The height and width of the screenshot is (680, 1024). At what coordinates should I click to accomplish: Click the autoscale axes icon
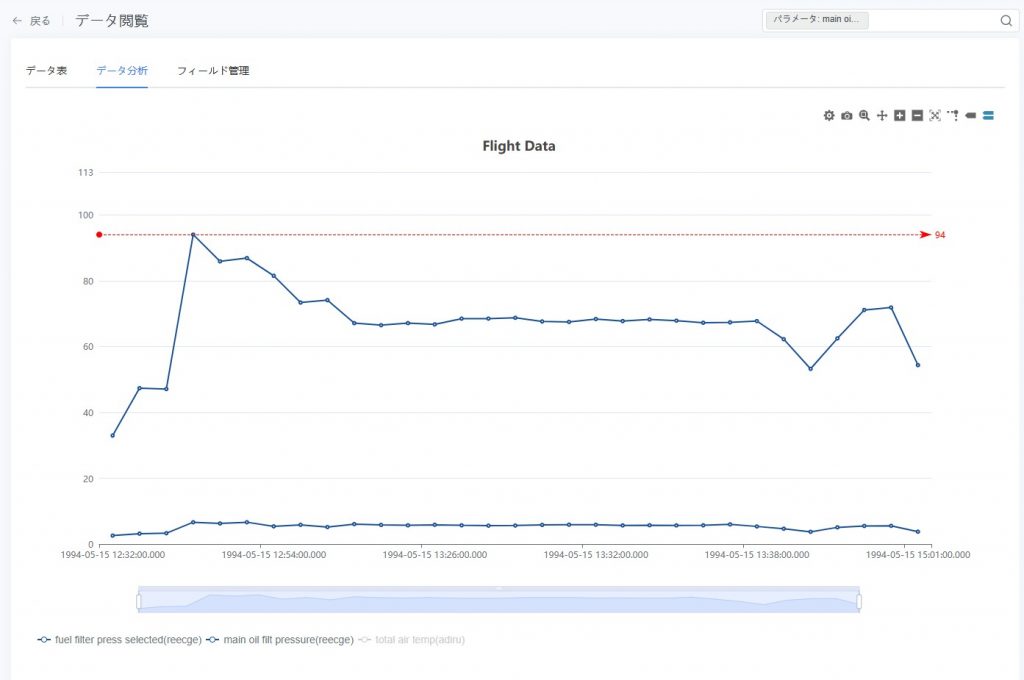pos(935,116)
